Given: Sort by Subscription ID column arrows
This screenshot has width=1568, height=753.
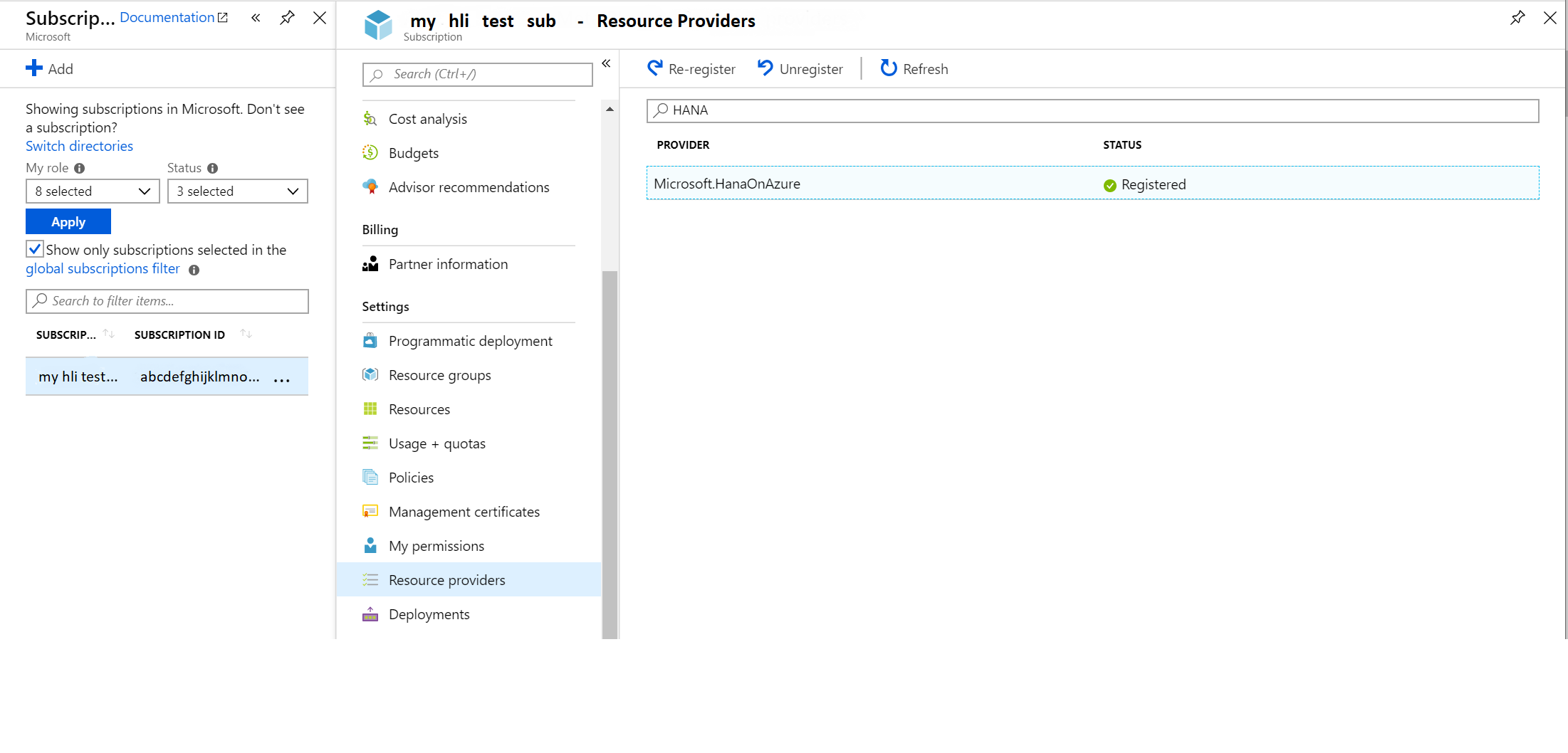Looking at the screenshot, I should pyautogui.click(x=246, y=334).
